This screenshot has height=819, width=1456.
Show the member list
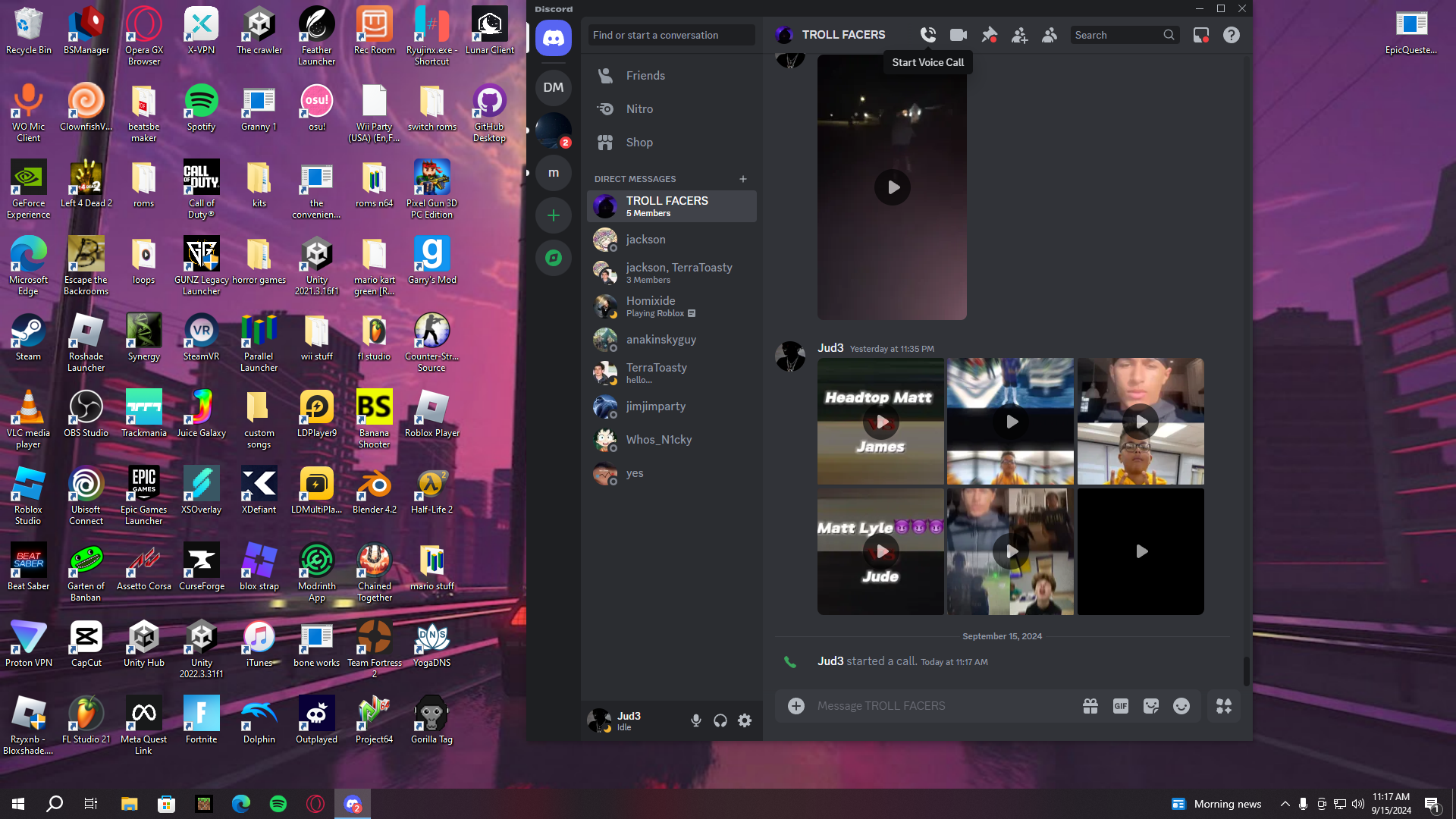click(1050, 35)
